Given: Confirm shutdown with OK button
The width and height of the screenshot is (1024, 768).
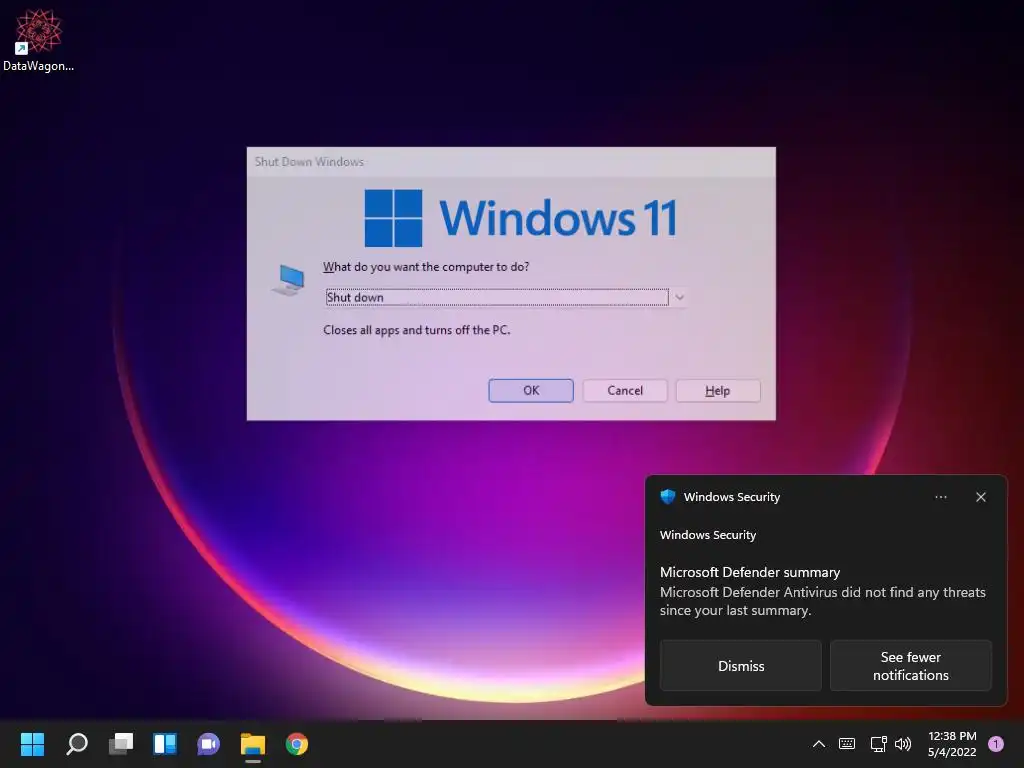Looking at the screenshot, I should click(x=531, y=391).
